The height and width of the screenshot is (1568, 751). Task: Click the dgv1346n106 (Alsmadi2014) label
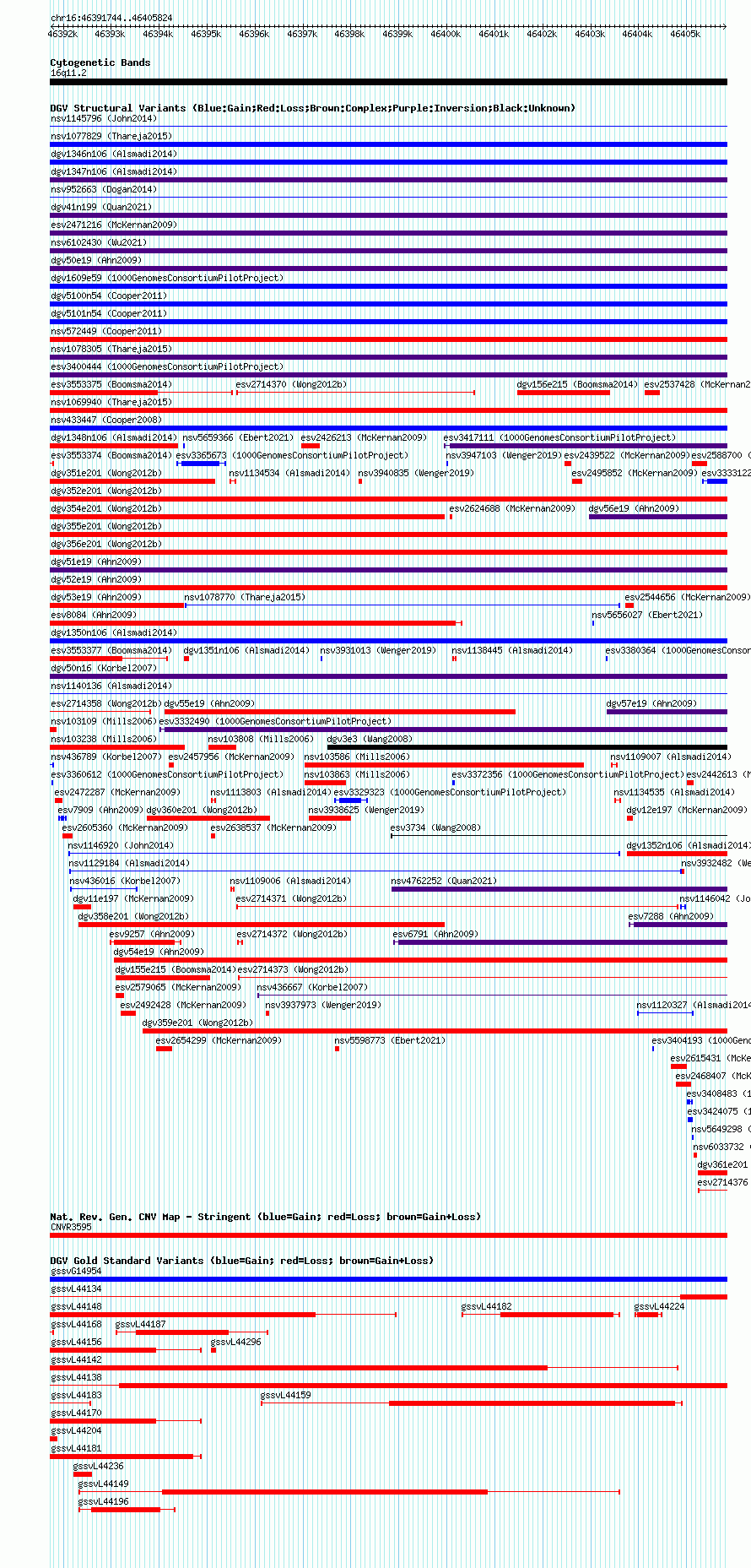coord(114,154)
